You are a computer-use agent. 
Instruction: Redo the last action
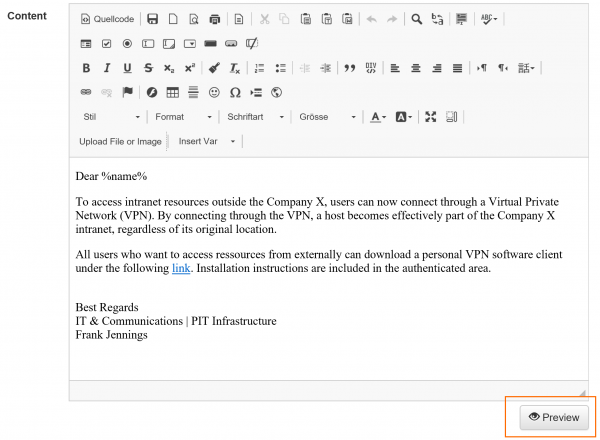click(x=392, y=19)
